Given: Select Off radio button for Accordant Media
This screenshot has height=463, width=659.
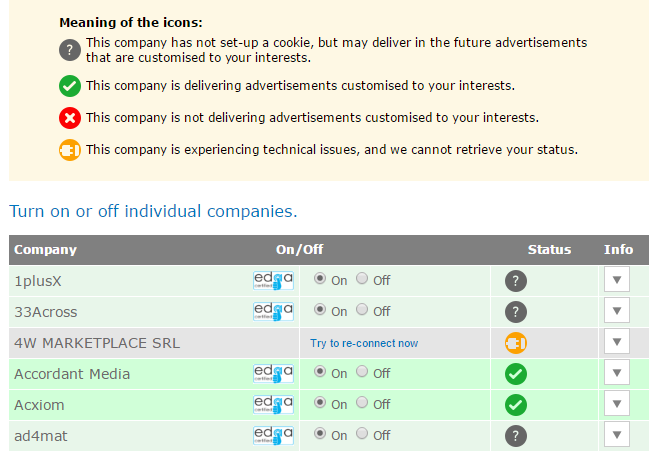Looking at the screenshot, I should pos(362,371).
